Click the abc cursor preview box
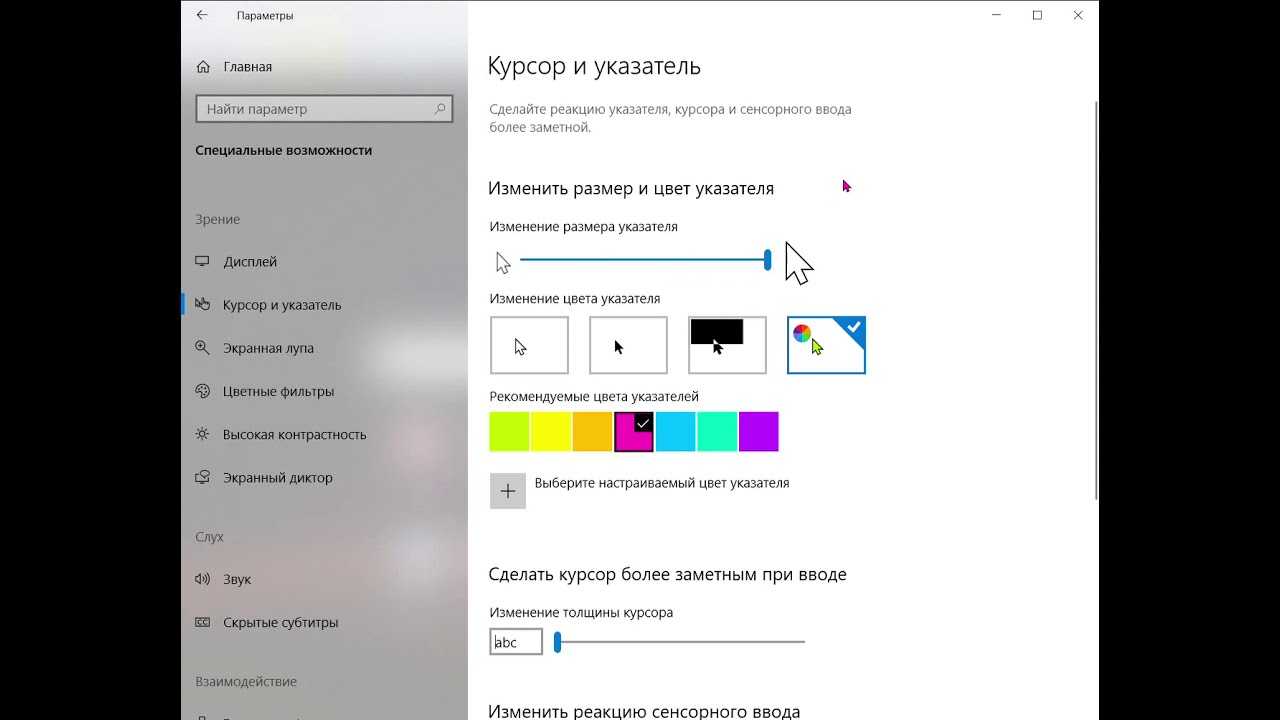 pos(516,642)
